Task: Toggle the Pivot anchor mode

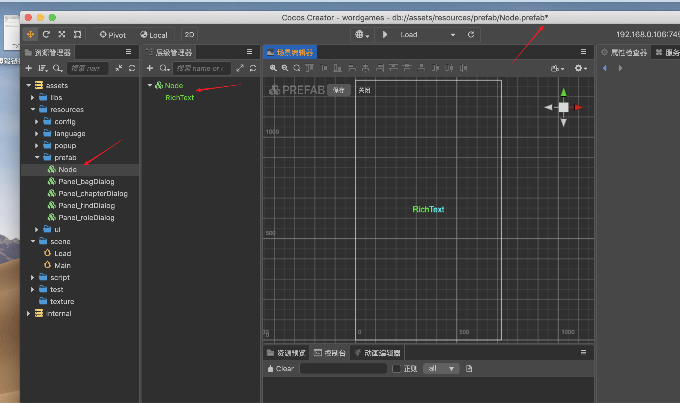Action: (x=113, y=34)
